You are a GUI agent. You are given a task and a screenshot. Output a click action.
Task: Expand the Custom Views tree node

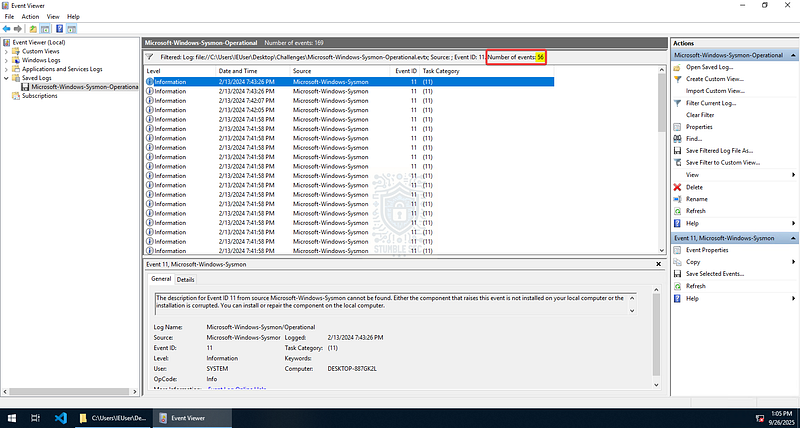pyautogui.click(x=6, y=52)
